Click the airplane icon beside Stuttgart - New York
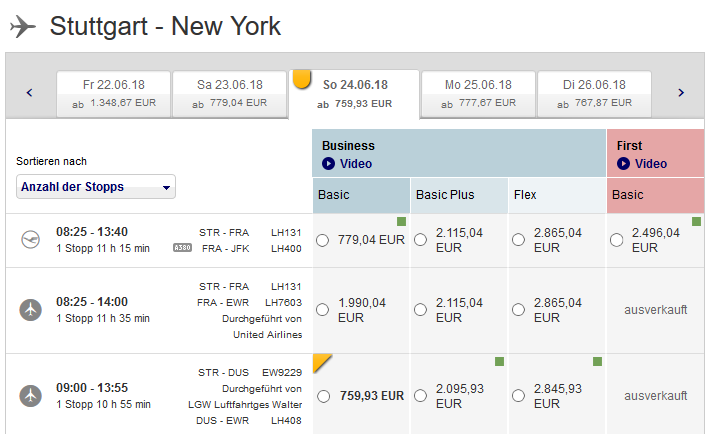Screen dimensions: 706x434 (x=23, y=26)
